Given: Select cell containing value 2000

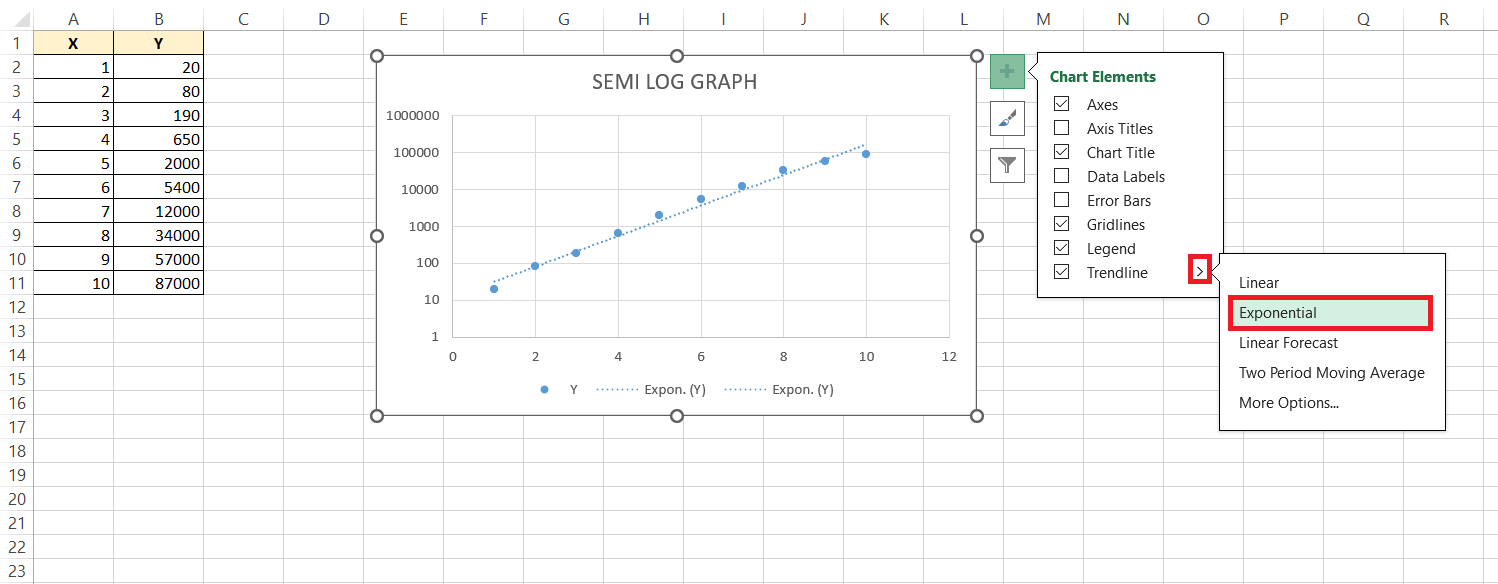Looking at the screenshot, I should pyautogui.click(x=158, y=163).
